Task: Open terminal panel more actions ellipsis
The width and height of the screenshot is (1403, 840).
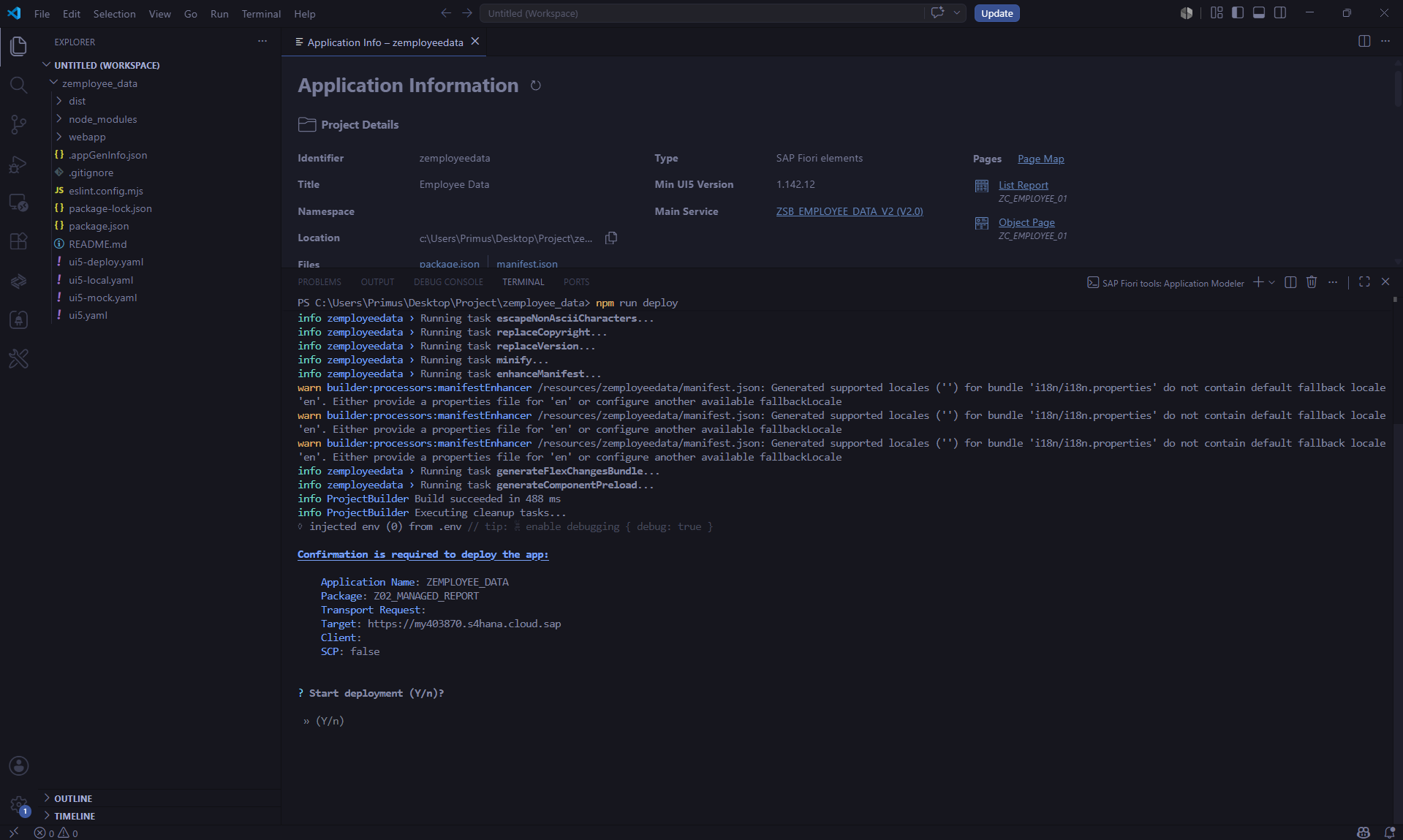Action: (1333, 282)
